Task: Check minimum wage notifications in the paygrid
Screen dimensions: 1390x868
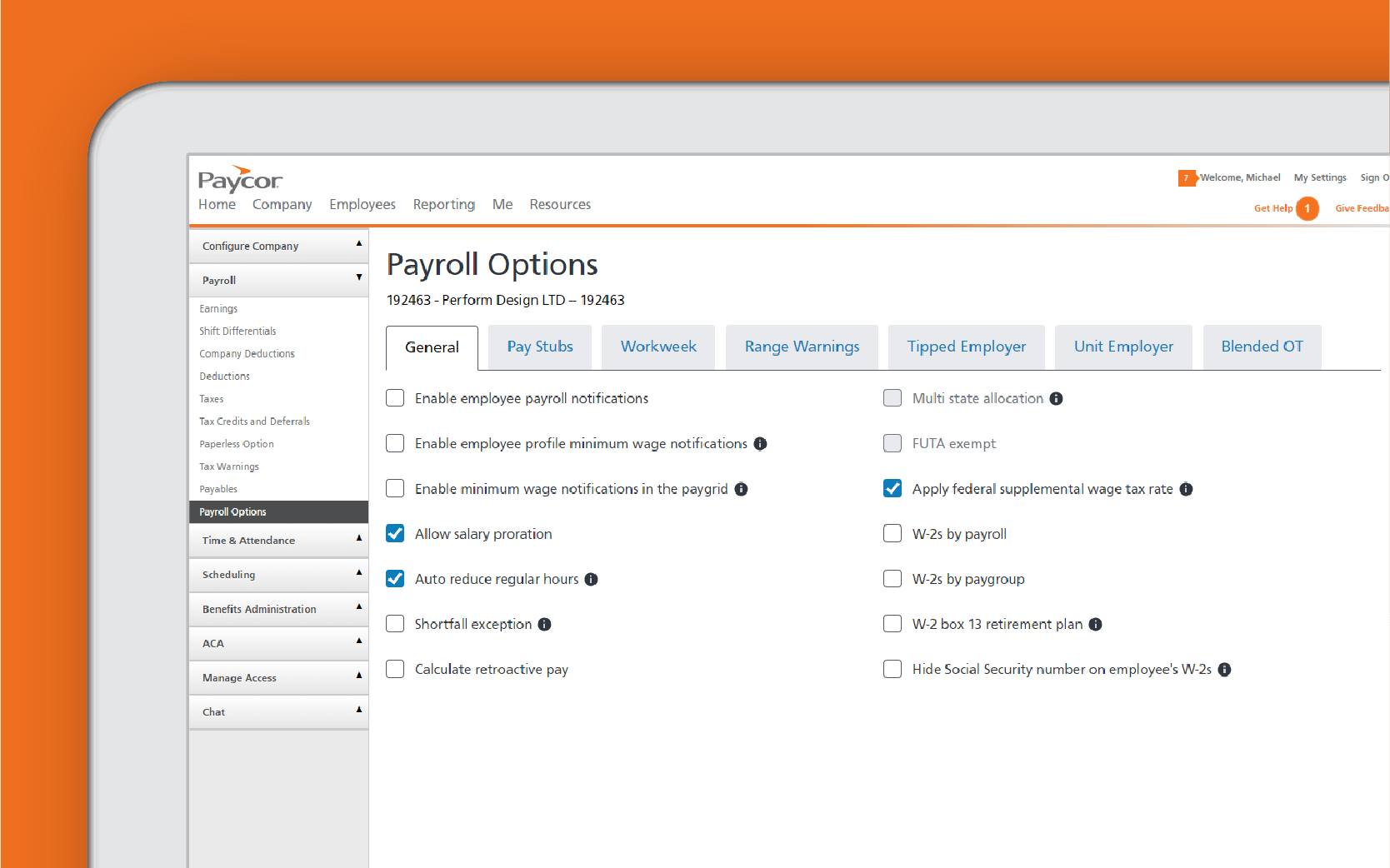Action: coord(395,488)
